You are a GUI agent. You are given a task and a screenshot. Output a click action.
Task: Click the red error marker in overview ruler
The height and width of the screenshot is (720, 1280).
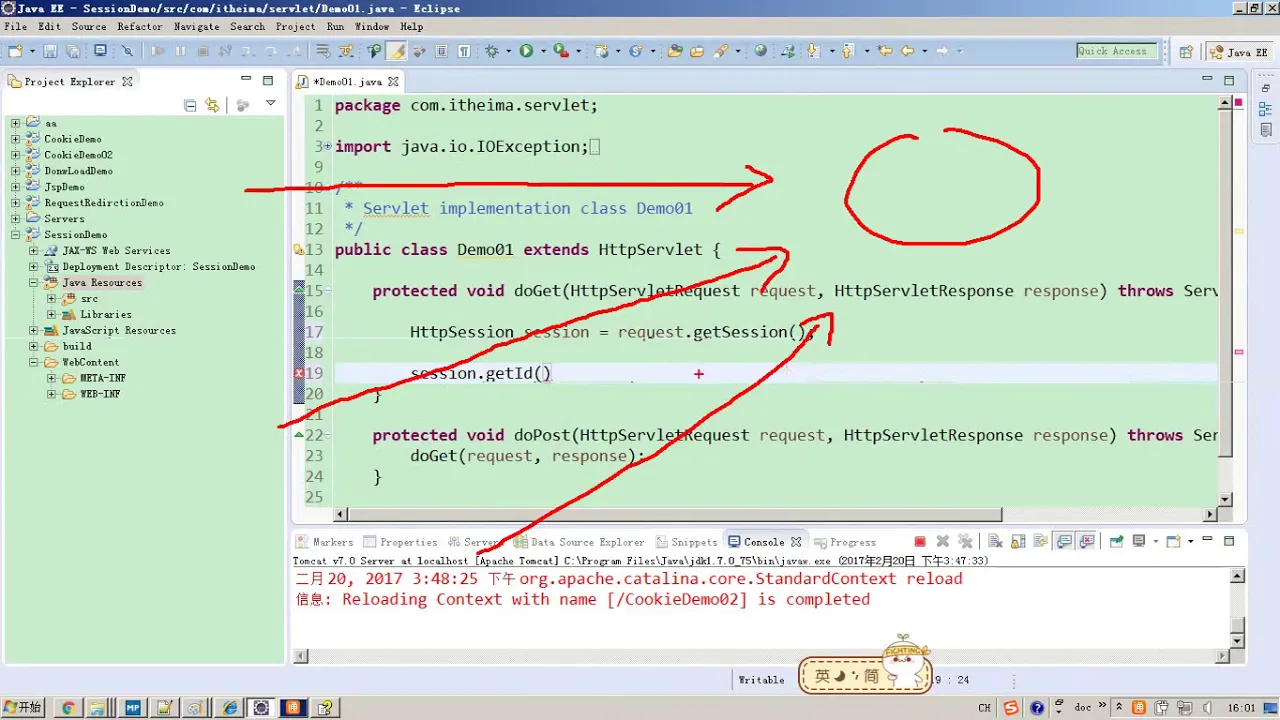(x=1239, y=352)
